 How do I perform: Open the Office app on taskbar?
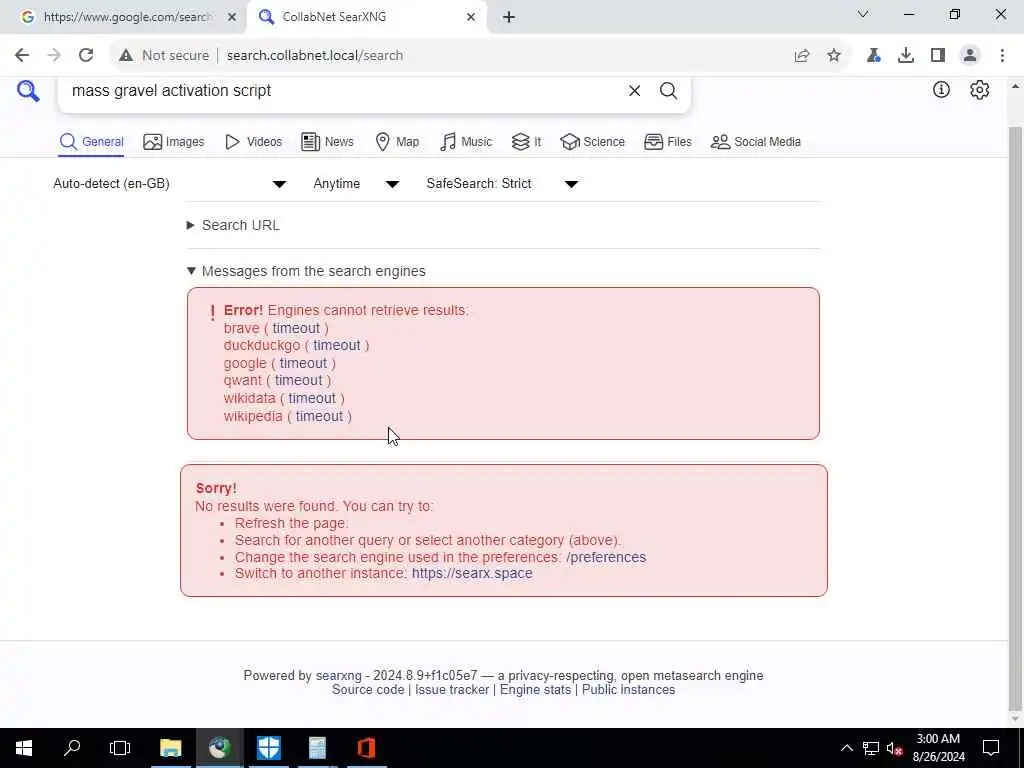(x=366, y=748)
